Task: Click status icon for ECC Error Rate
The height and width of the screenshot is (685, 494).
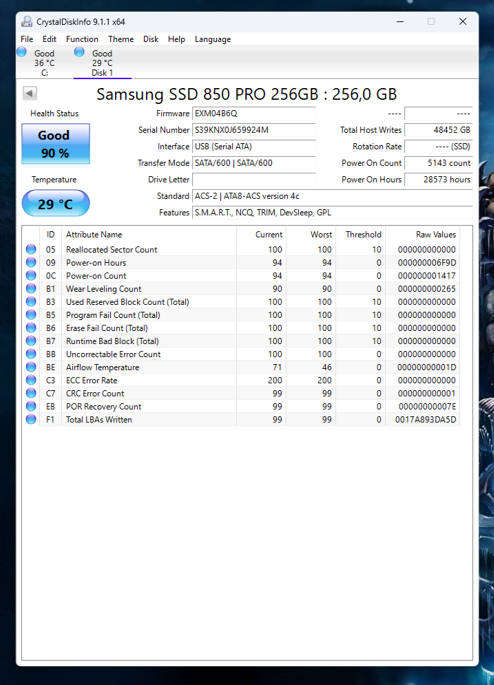Action: (31, 380)
